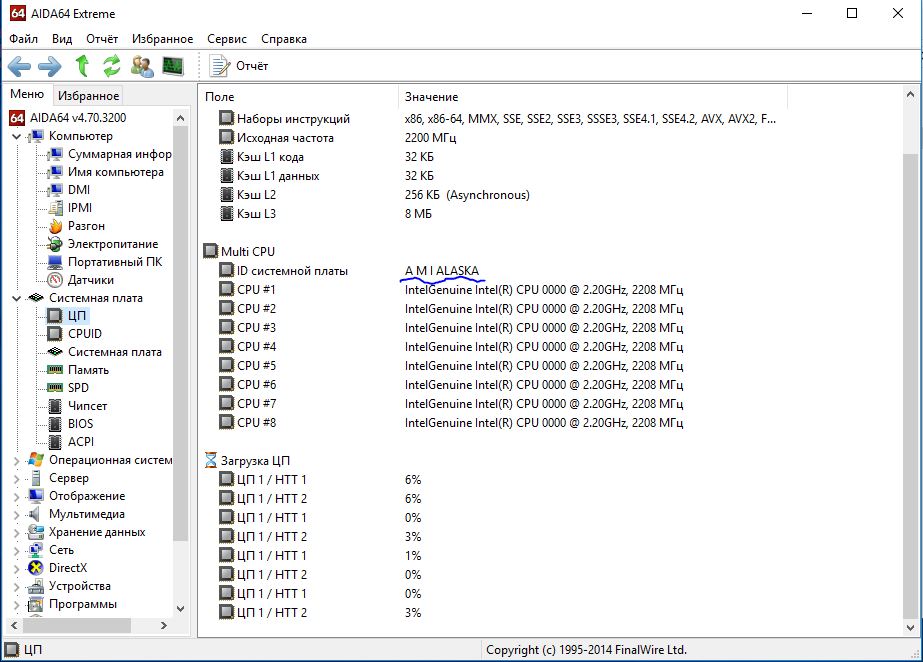Select the Устройства devices icon
Image resolution: width=923 pixels, height=662 pixels.
point(36,586)
